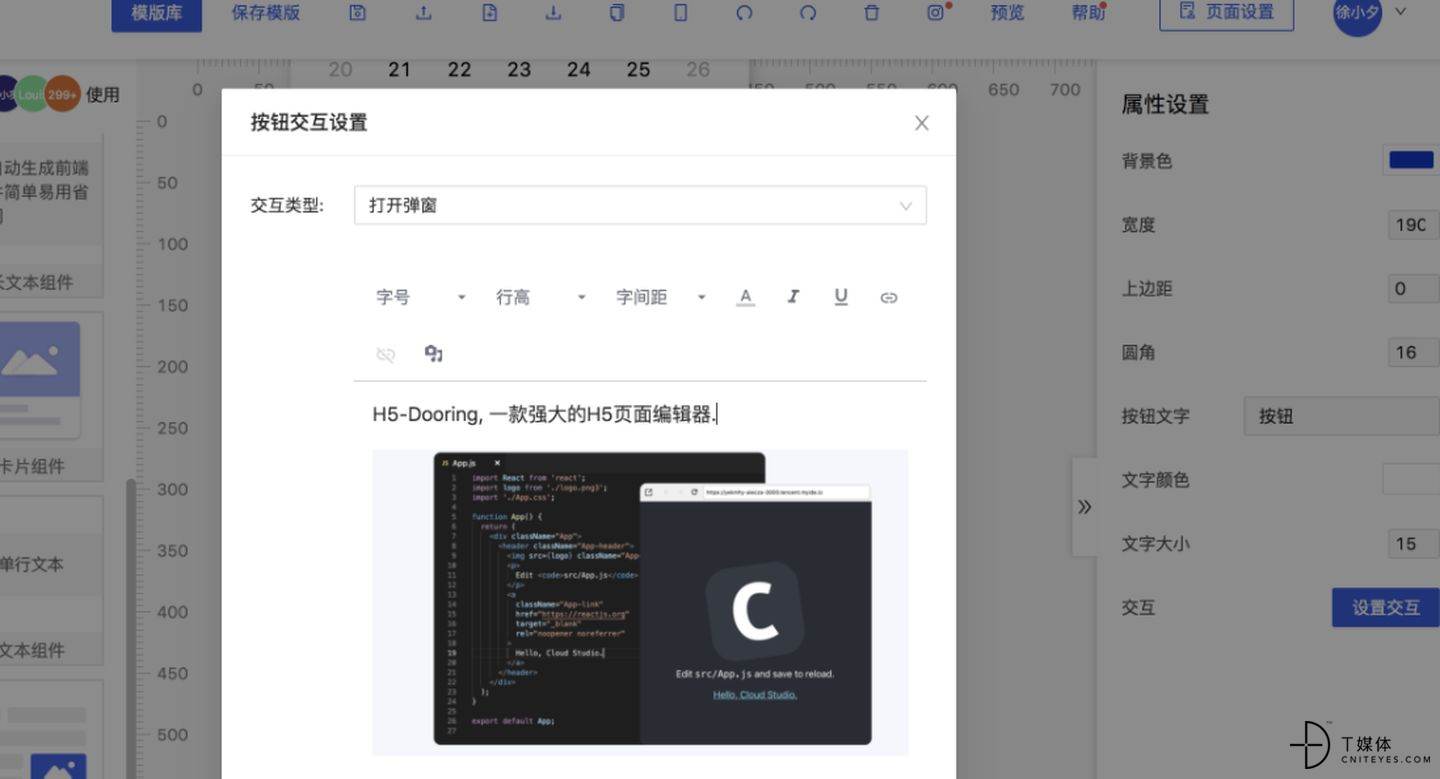Image resolution: width=1440 pixels, height=779 pixels.
Task: Click the number 21 on the top strip
Action: pyautogui.click(x=399, y=70)
